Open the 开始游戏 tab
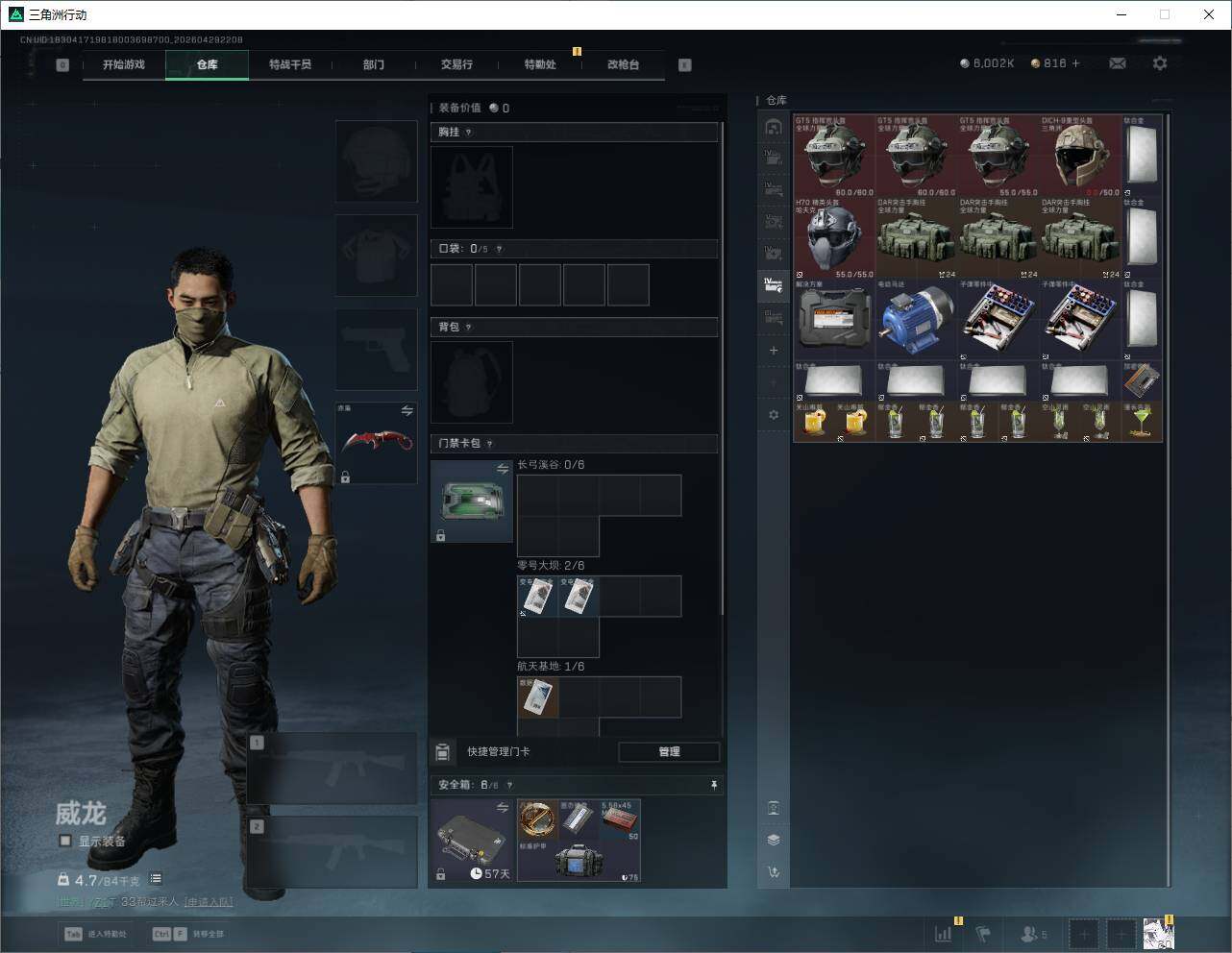Viewport: 1232px width, 953px height. [124, 64]
